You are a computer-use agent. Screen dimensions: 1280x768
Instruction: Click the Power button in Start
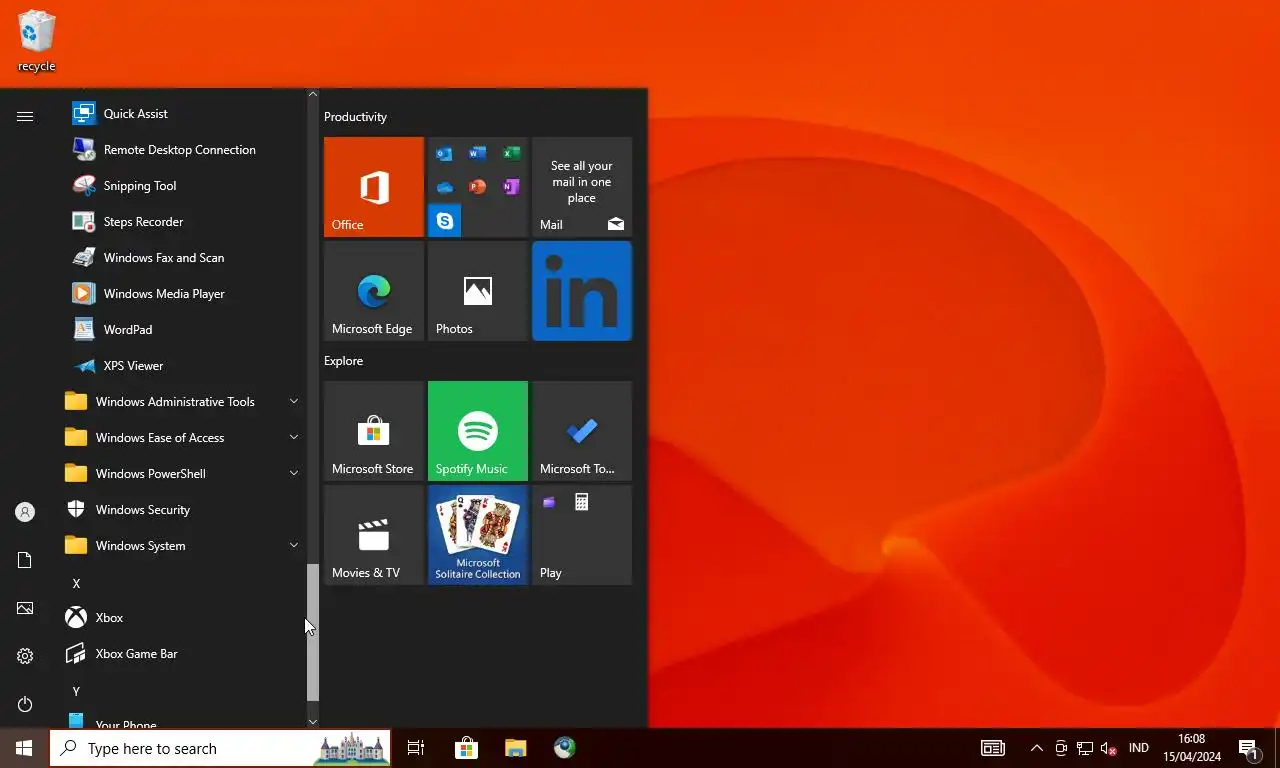[x=25, y=704]
